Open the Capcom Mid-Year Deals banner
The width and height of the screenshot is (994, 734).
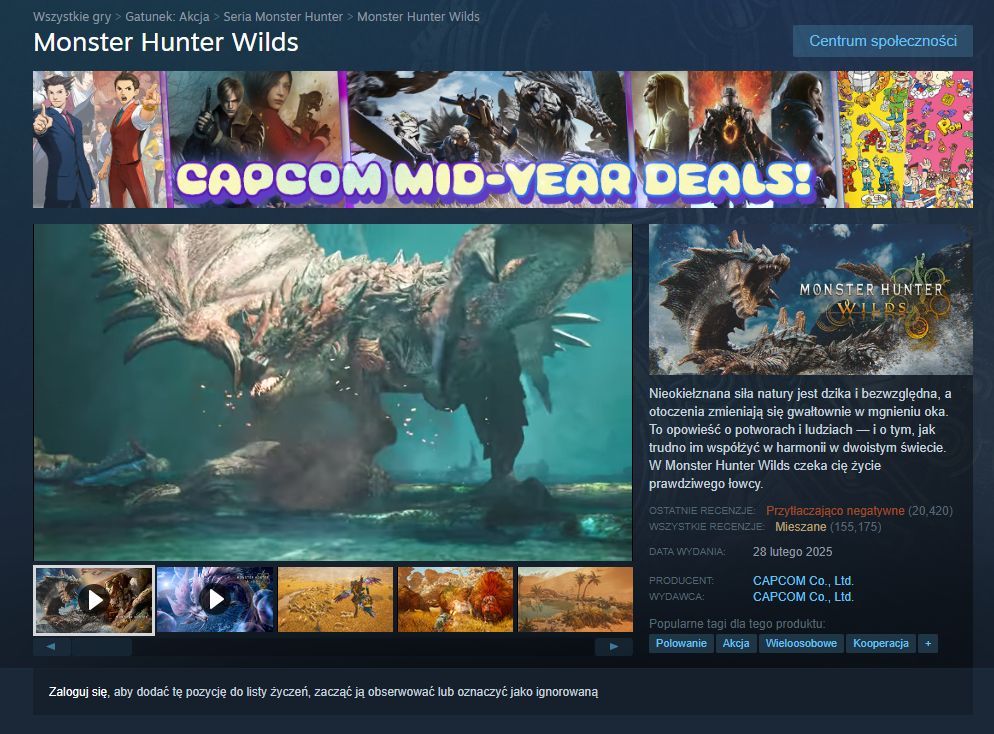pyautogui.click(x=503, y=139)
